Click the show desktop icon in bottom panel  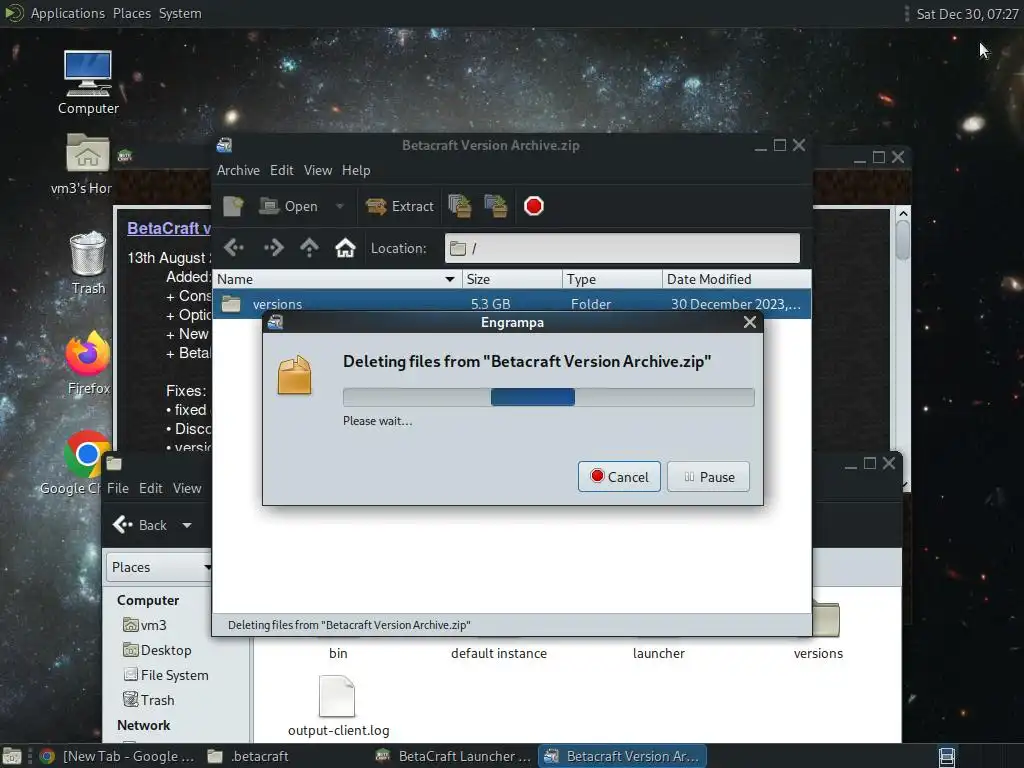click(12, 756)
